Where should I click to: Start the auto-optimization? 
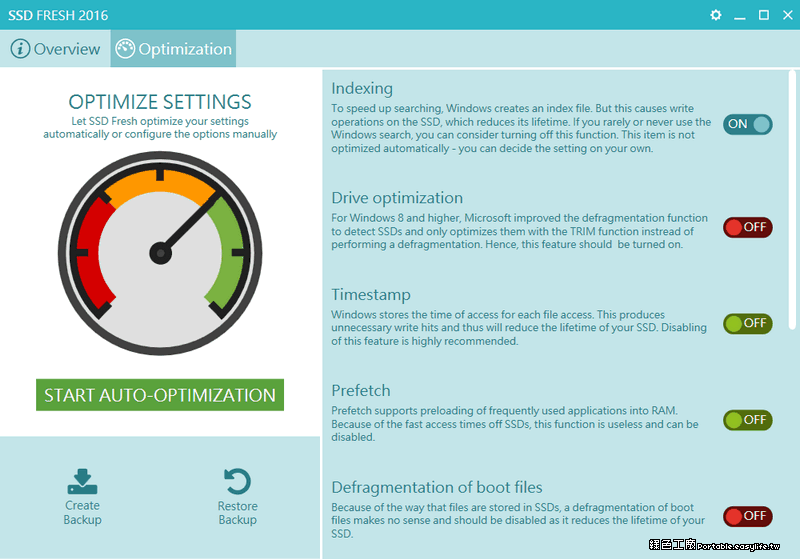pos(160,395)
